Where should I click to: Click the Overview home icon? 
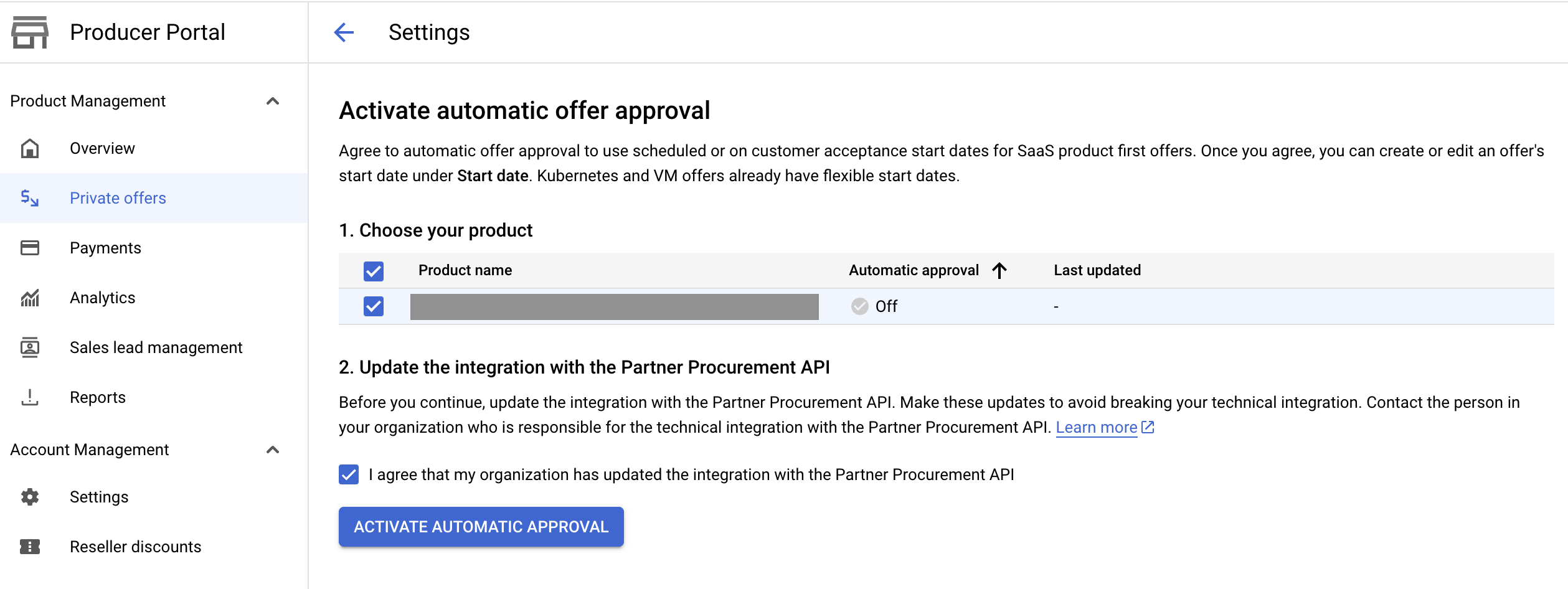click(x=30, y=149)
